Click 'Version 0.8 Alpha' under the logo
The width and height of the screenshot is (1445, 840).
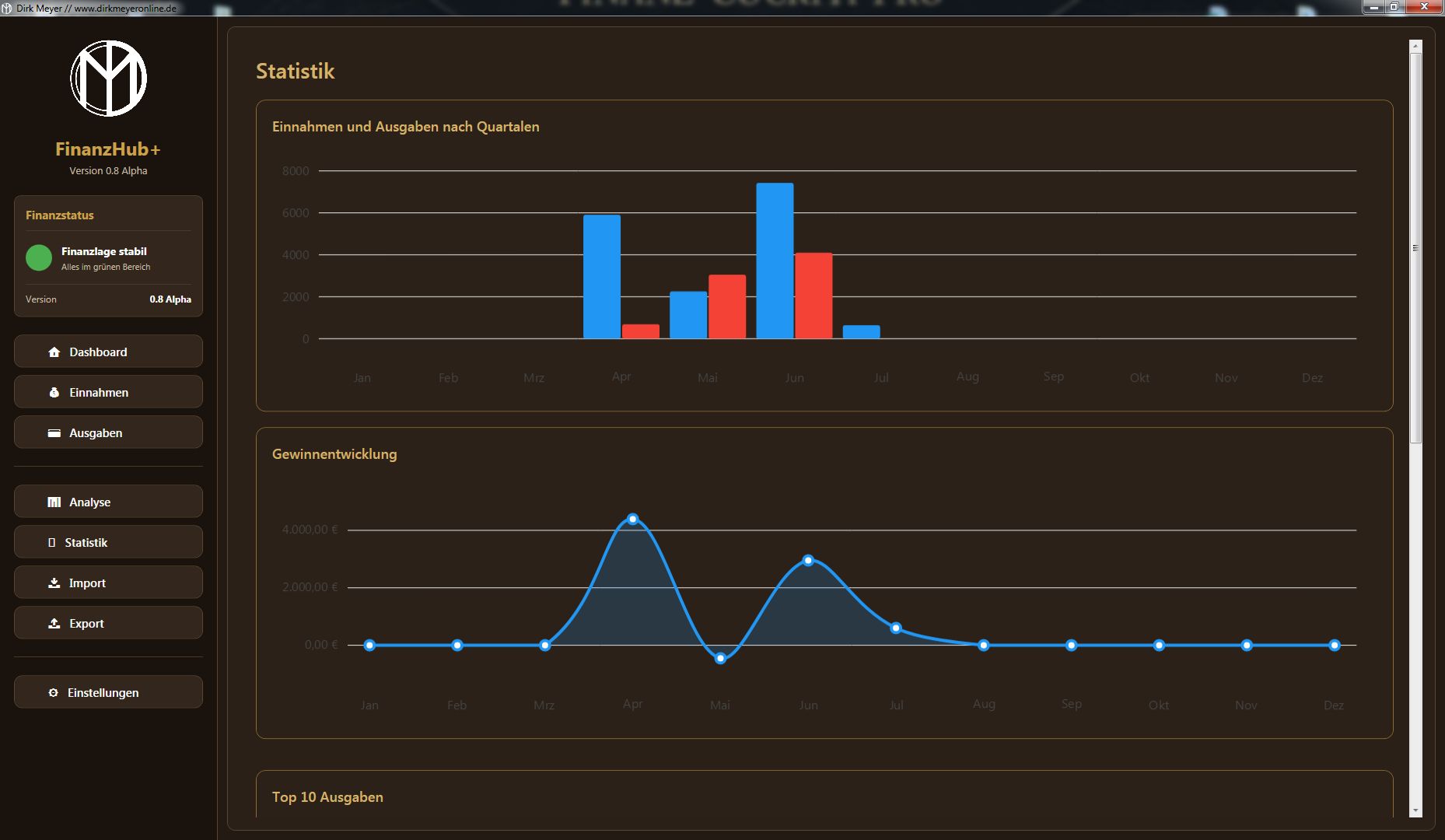pos(108,171)
